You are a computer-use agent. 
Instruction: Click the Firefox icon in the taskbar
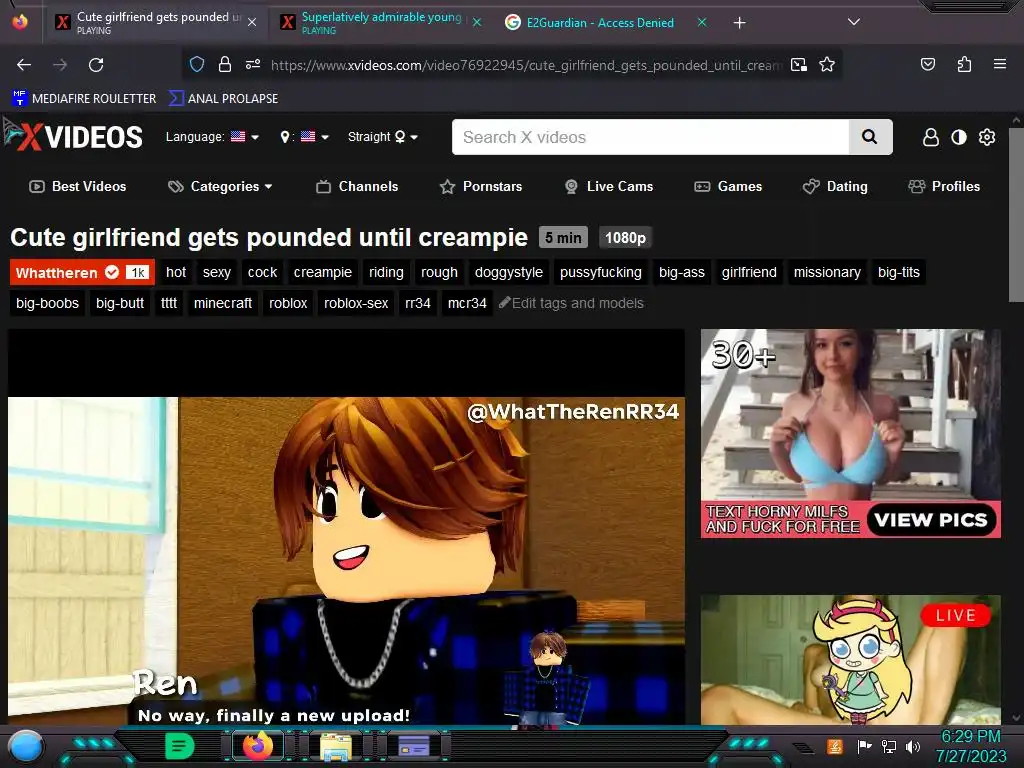coord(257,746)
